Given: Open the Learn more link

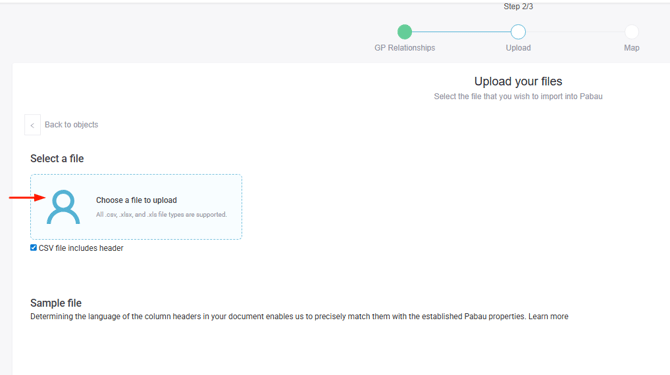Looking at the screenshot, I should (548, 316).
